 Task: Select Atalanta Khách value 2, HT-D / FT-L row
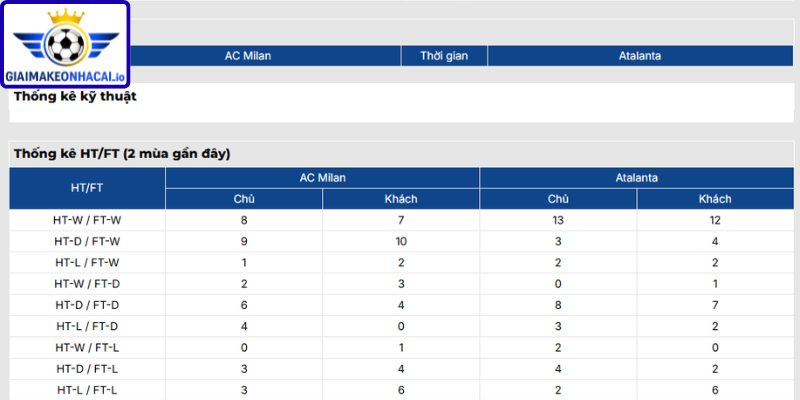coord(715,369)
